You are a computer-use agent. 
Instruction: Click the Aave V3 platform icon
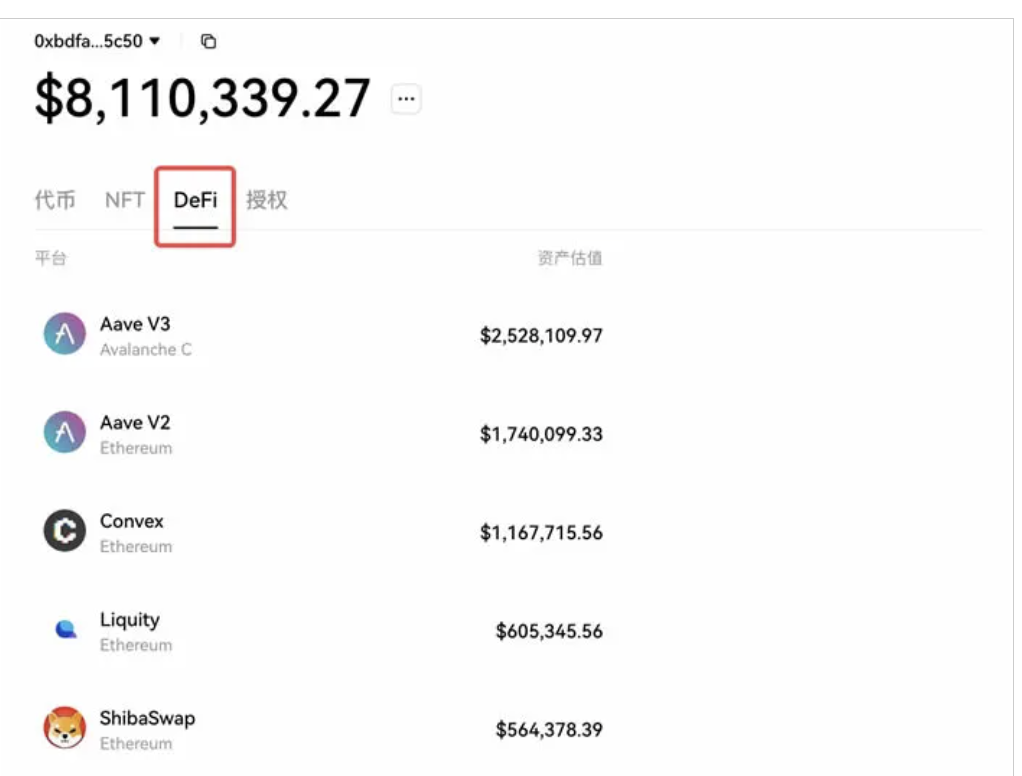[65, 334]
